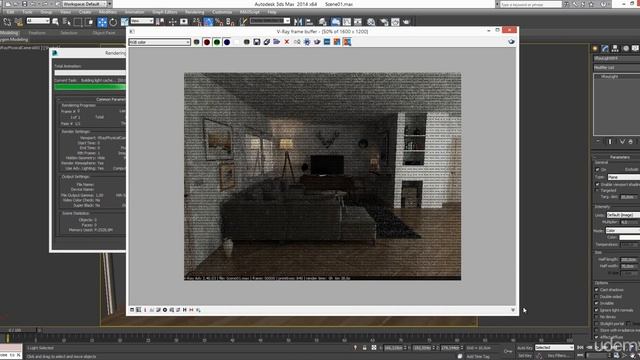Save the V-Ray frame buffer image
Viewport: 640px width, 360px height.
257,42
